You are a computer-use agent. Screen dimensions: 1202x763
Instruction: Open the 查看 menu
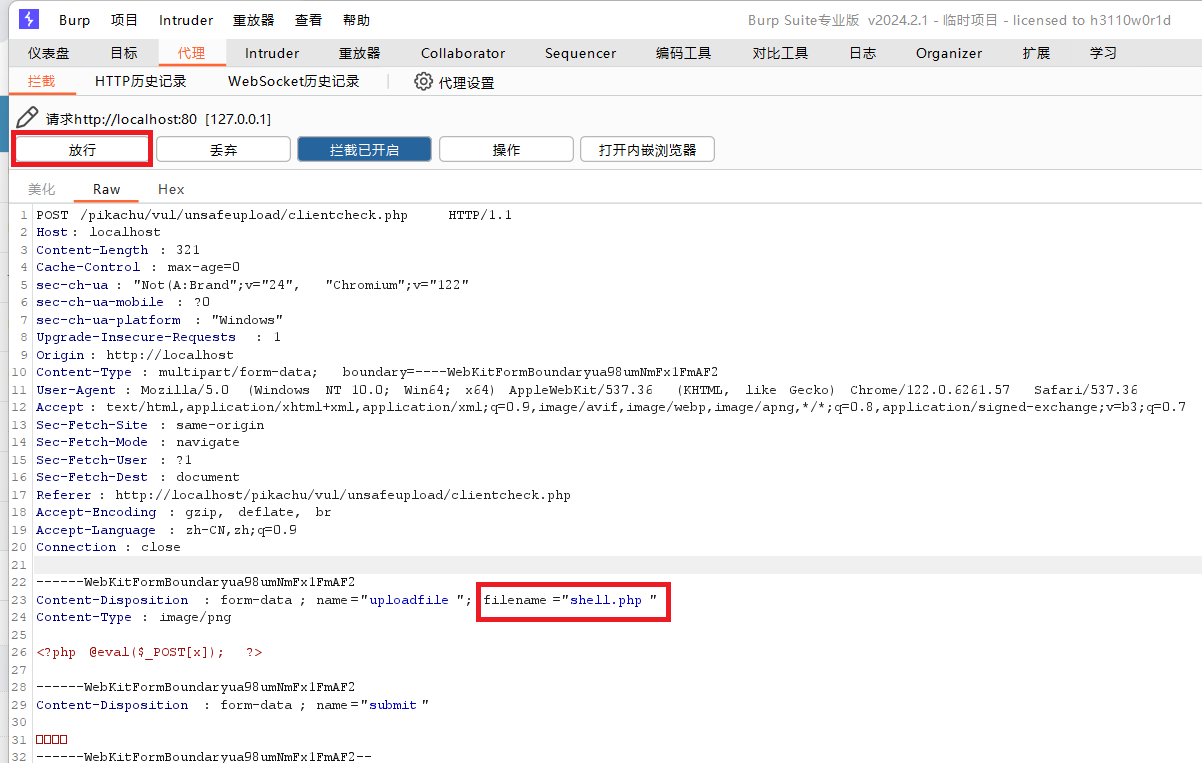[308, 20]
